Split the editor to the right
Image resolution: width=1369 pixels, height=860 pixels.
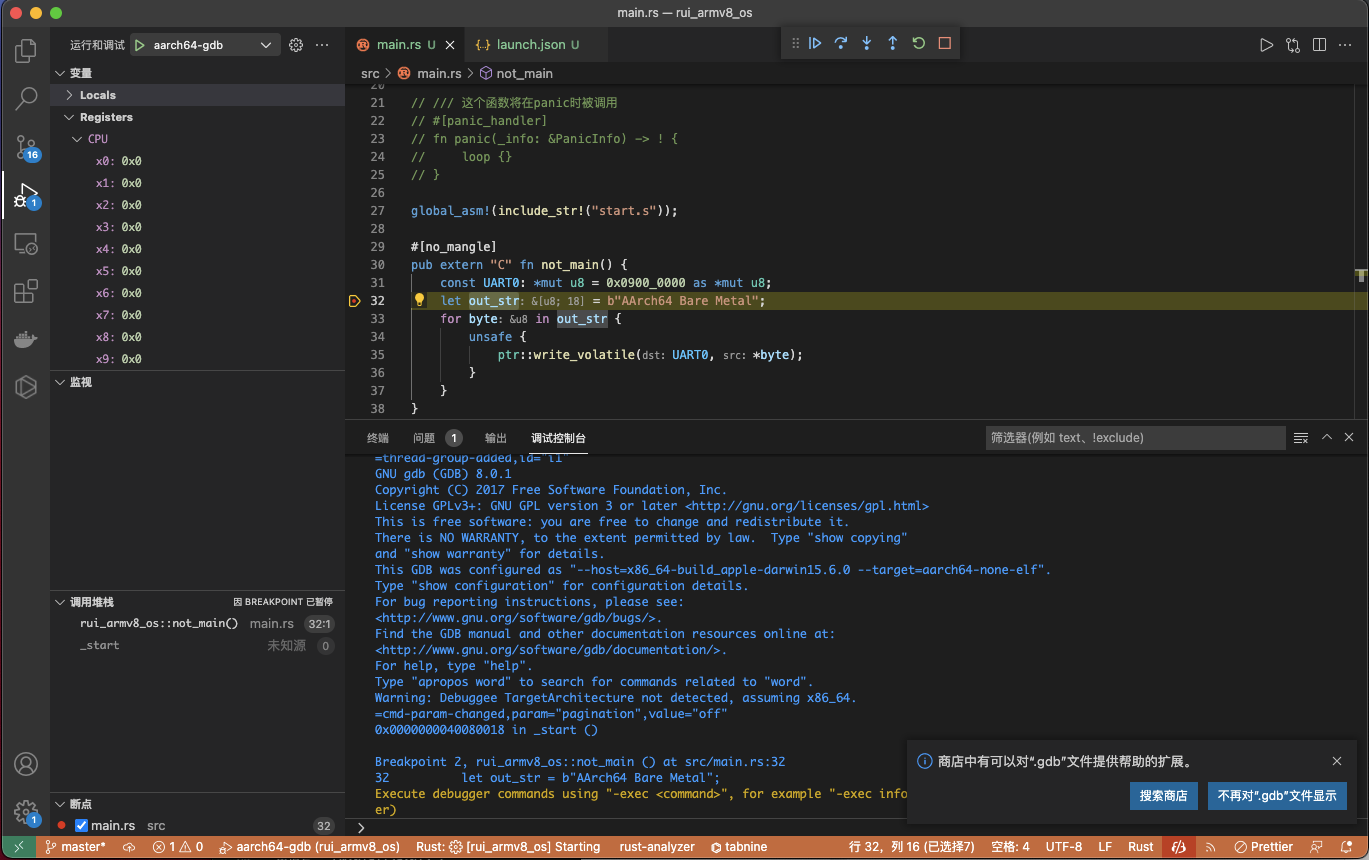(1319, 45)
